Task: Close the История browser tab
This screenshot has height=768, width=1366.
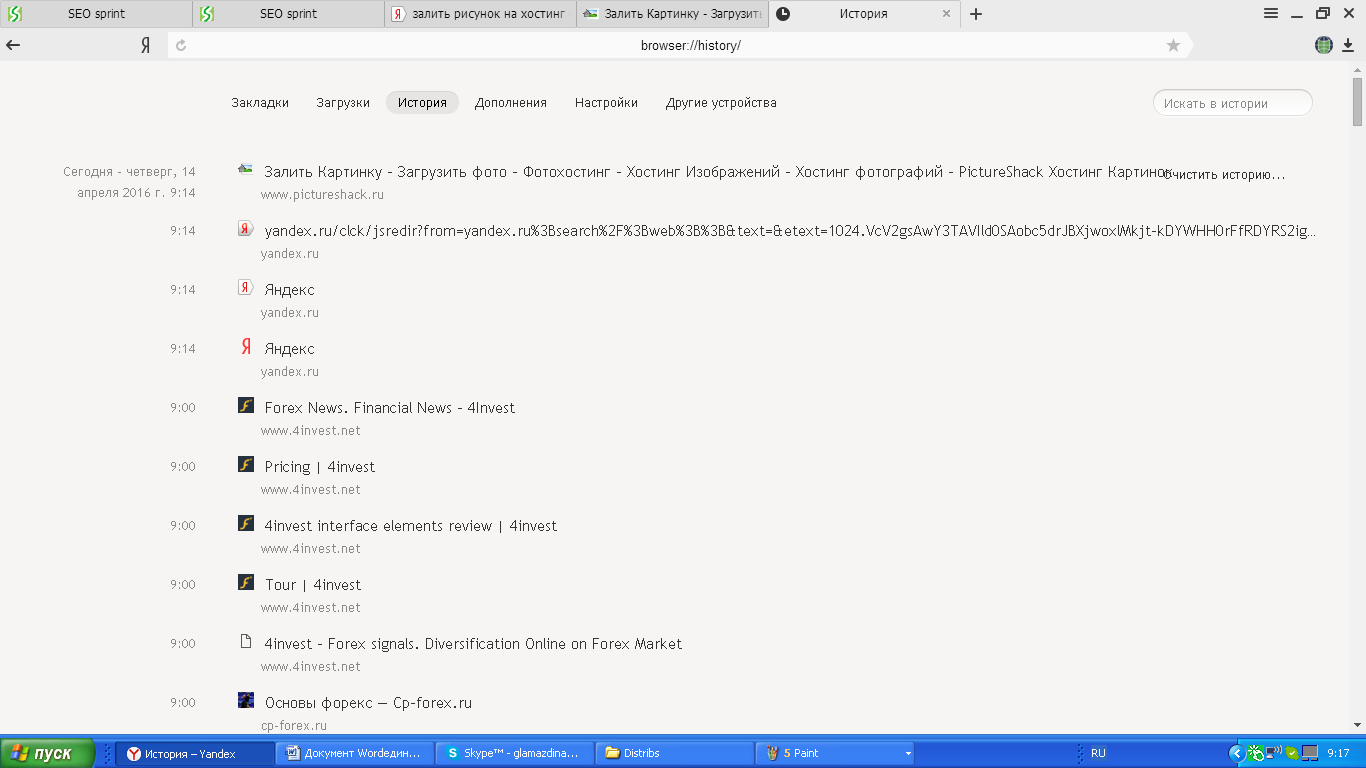Action: pyautogui.click(x=947, y=14)
